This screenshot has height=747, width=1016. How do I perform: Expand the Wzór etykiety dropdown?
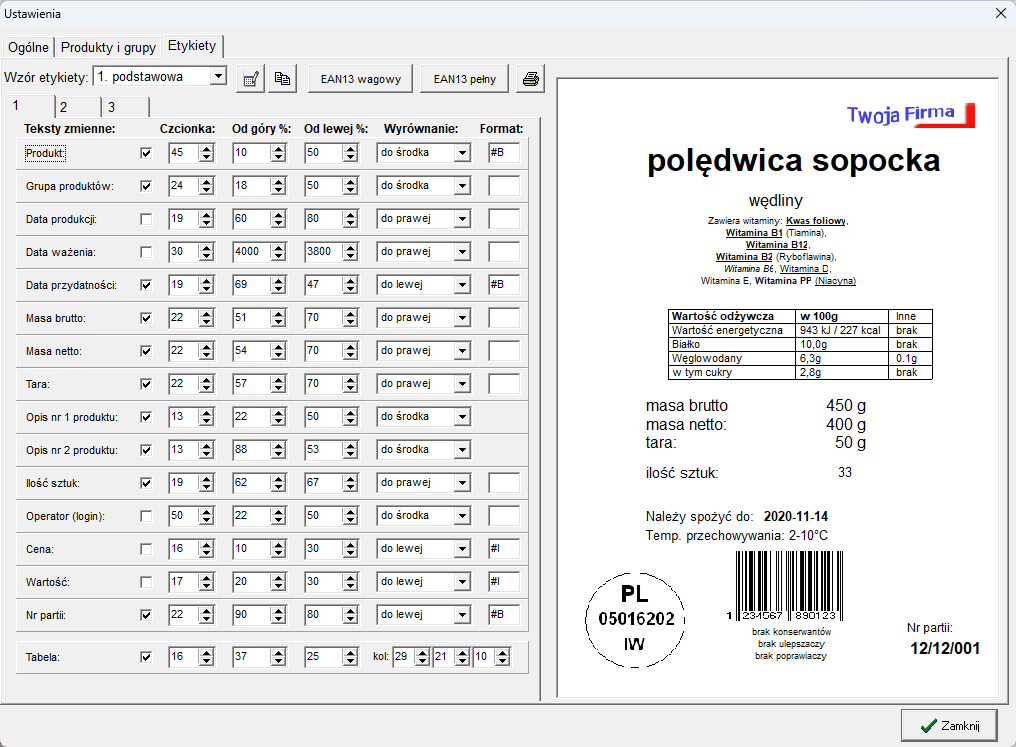pyautogui.click(x=218, y=76)
